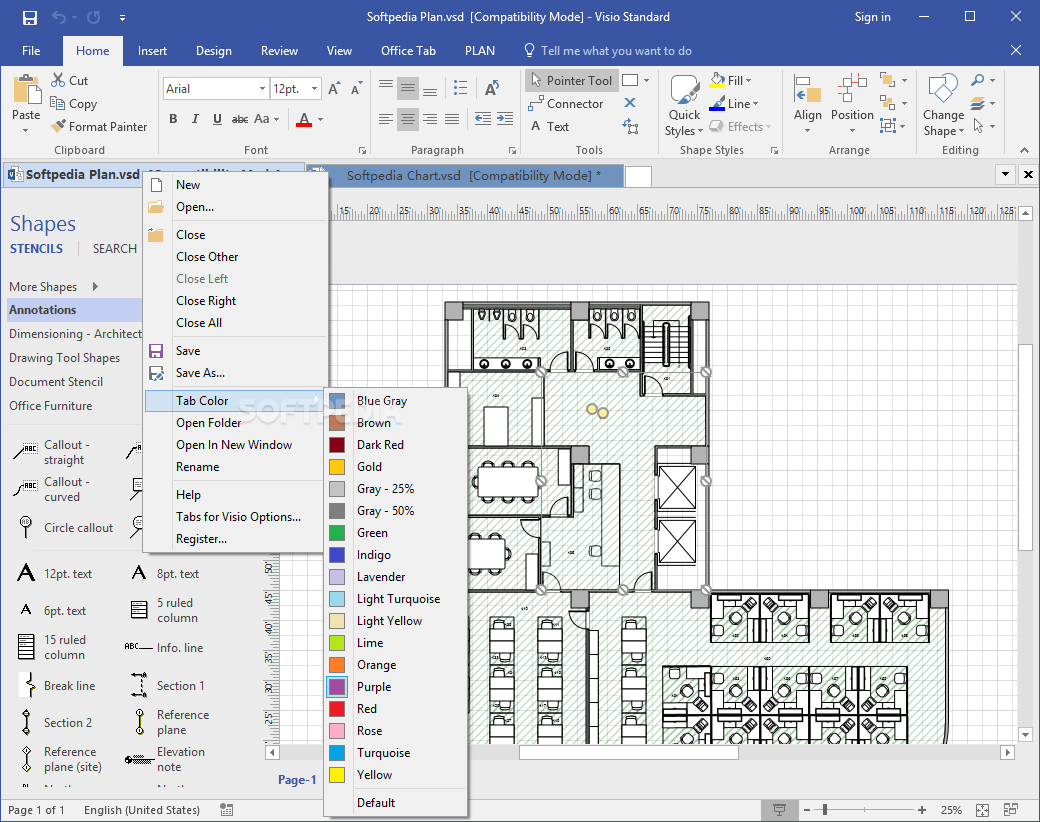Toggle Strikethrough formatting
The image size is (1040, 822).
pos(239,119)
